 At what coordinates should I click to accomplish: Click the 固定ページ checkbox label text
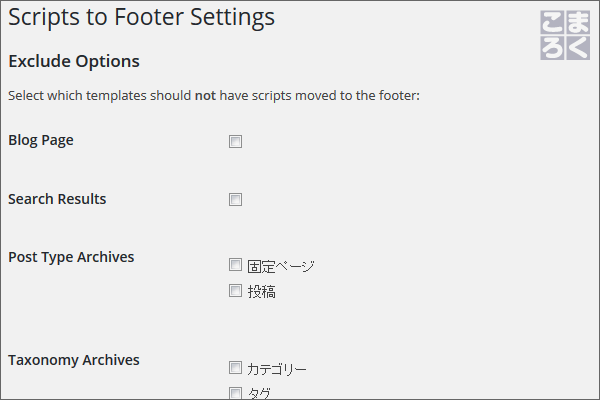281,266
